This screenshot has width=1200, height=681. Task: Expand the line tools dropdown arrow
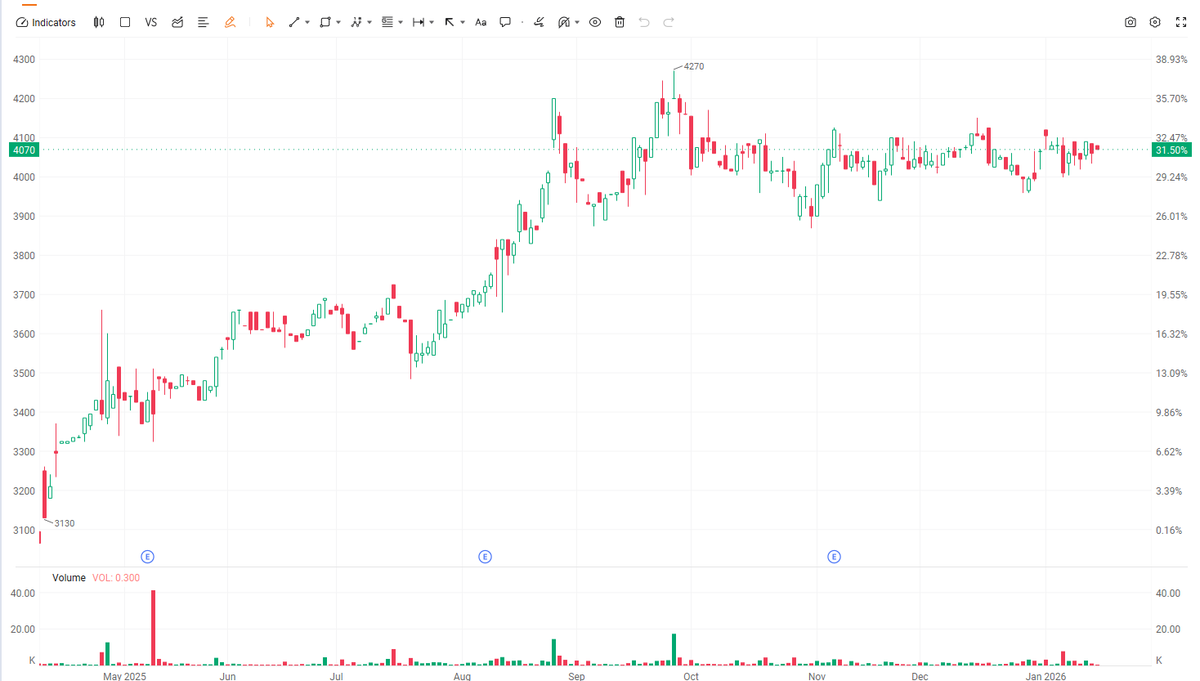pyautogui.click(x=307, y=22)
